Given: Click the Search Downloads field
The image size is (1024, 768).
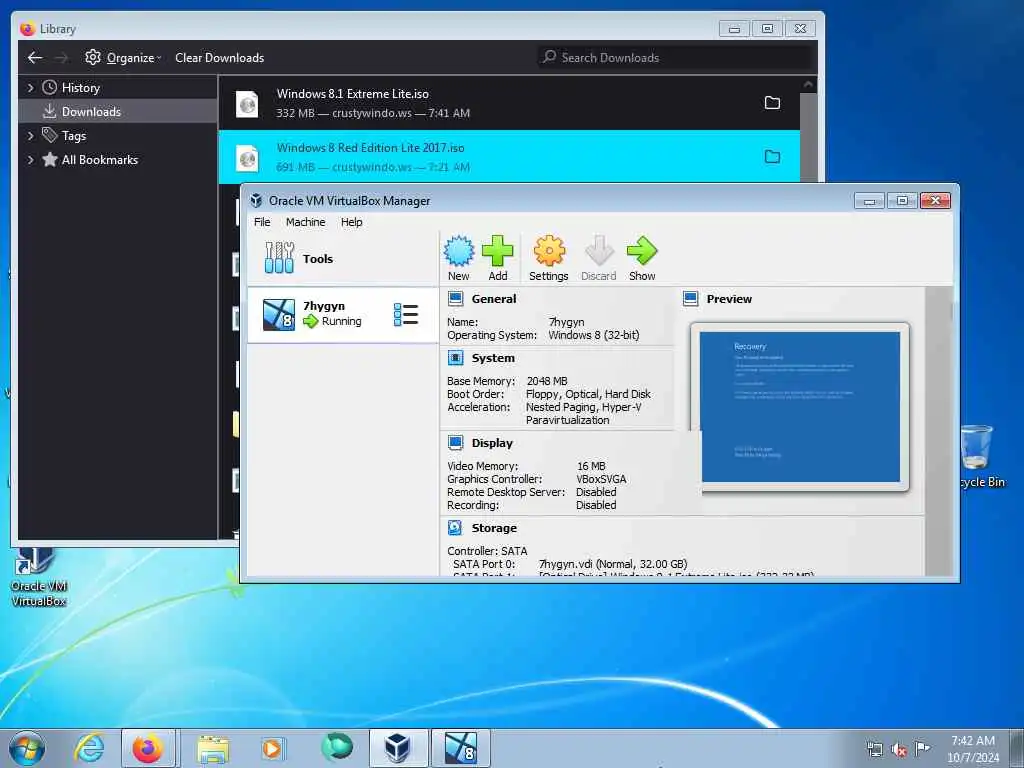Looking at the screenshot, I should pyautogui.click(x=677, y=57).
